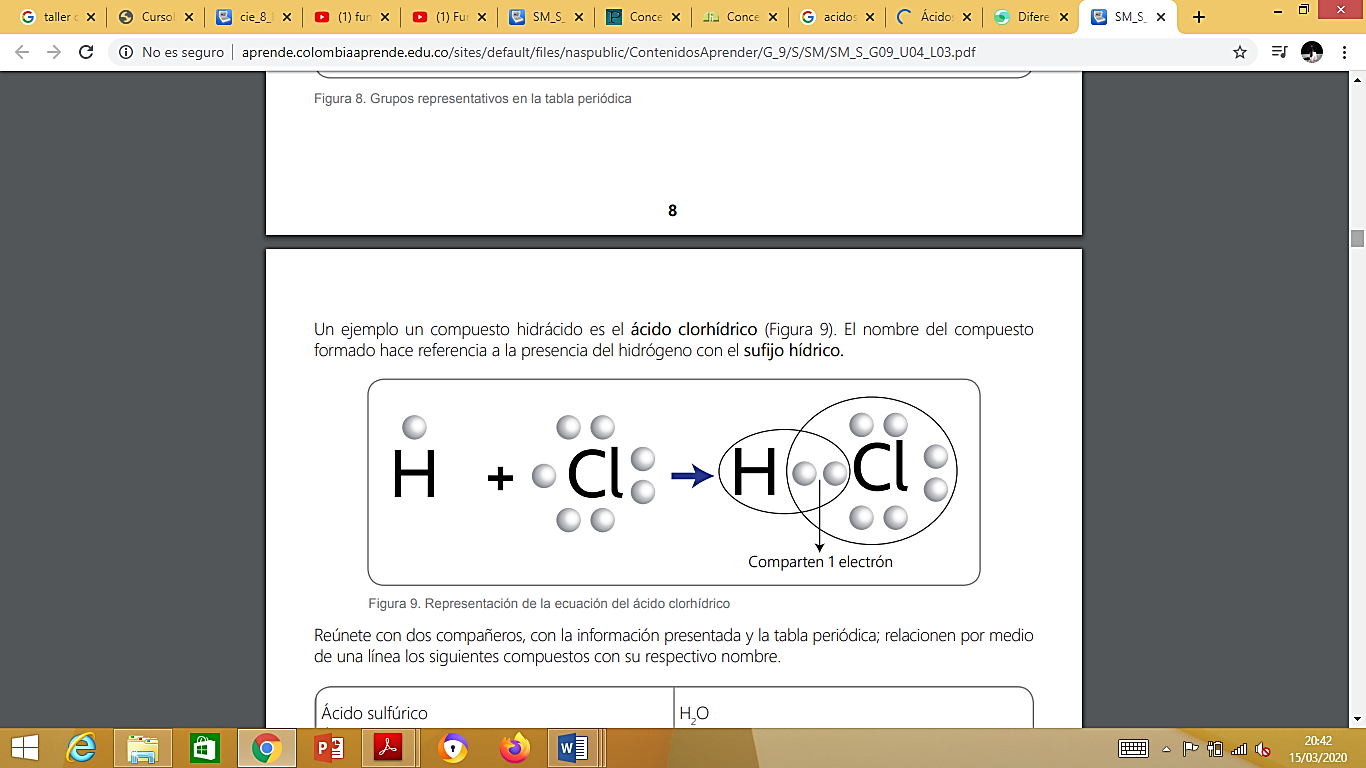Close the active SM_S tab
The image size is (1366, 768).
point(1161,17)
